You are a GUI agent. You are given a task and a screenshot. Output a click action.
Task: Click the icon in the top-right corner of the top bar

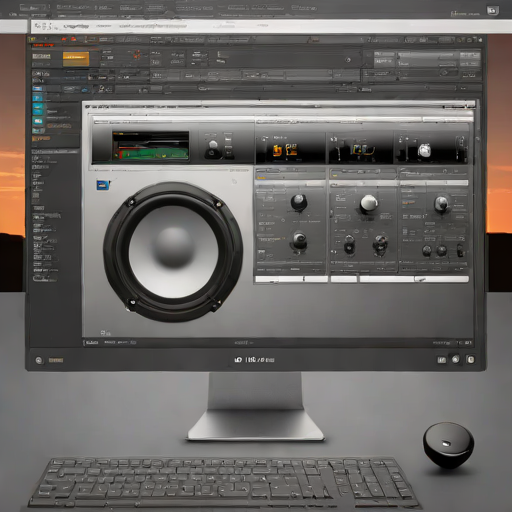coord(492,10)
